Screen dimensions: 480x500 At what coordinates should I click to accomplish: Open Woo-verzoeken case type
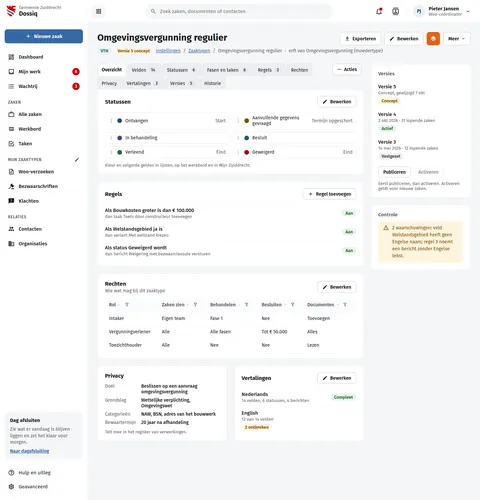[x=44, y=172]
